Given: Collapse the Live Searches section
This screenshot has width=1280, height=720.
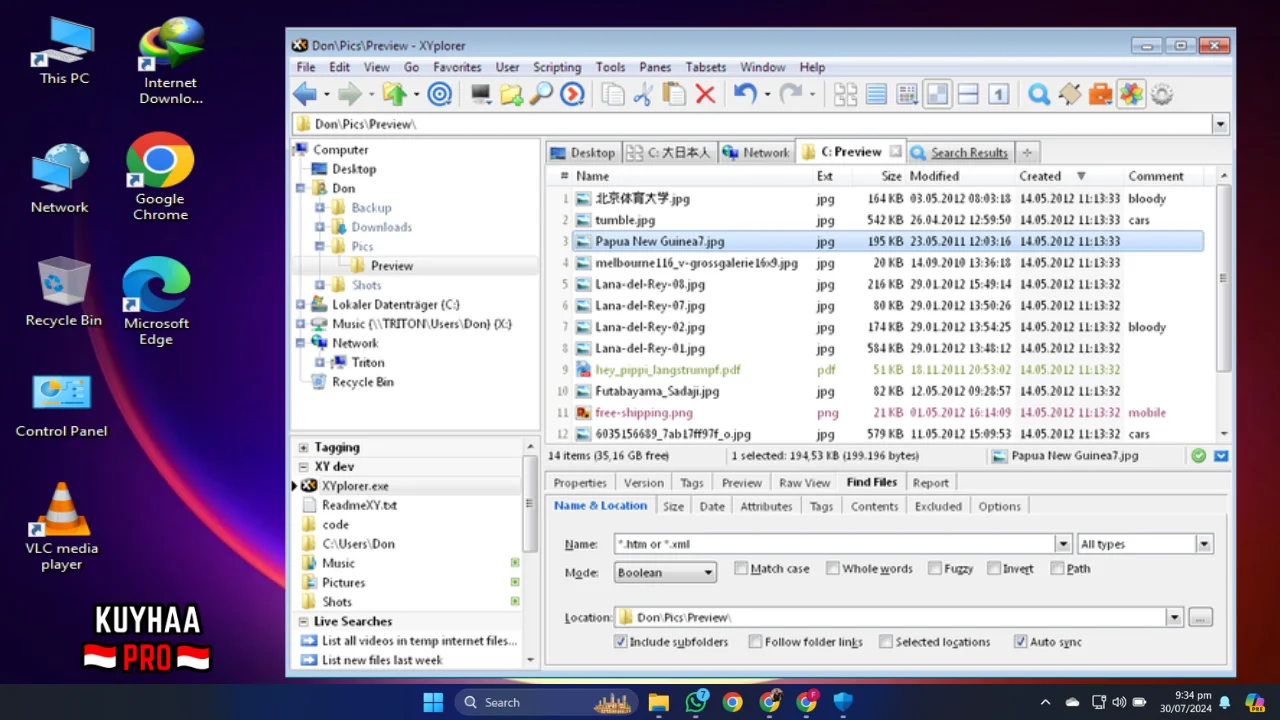Looking at the screenshot, I should (303, 621).
